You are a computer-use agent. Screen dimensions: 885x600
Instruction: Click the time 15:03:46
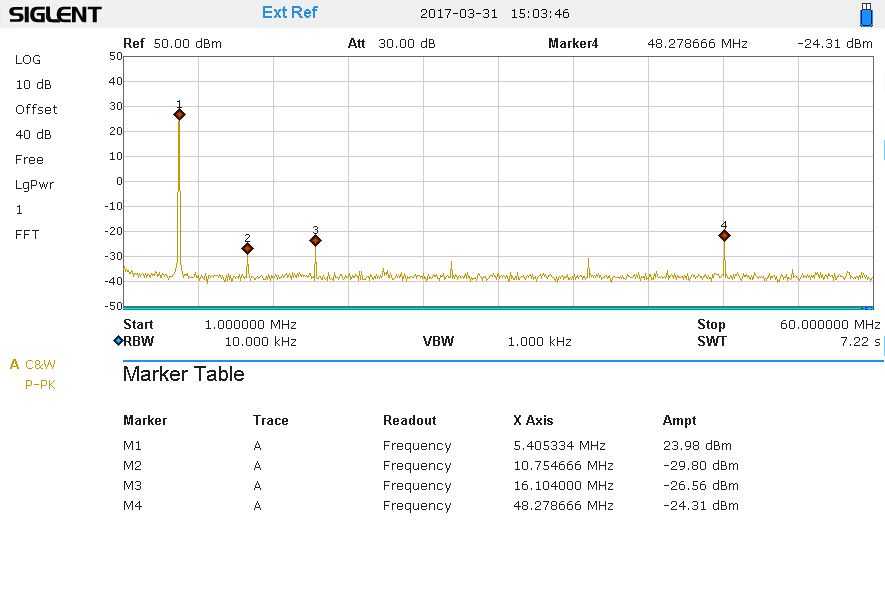click(x=540, y=14)
